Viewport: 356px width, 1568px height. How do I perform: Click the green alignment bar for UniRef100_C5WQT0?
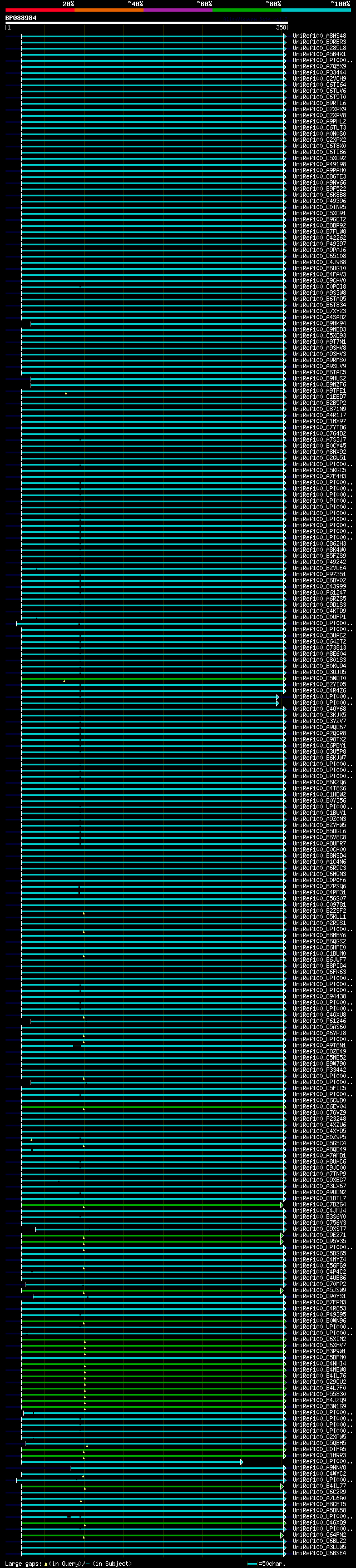click(x=154, y=679)
